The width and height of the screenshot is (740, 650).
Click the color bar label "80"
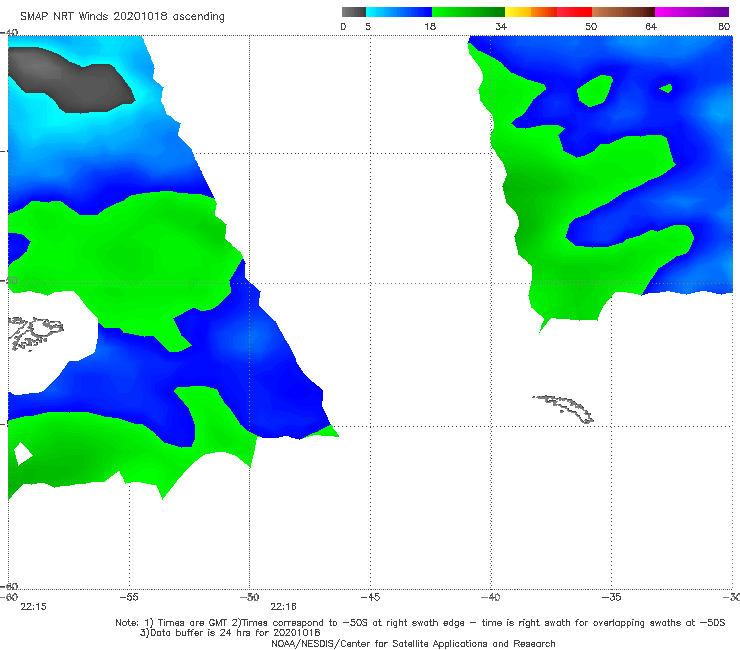(724, 27)
